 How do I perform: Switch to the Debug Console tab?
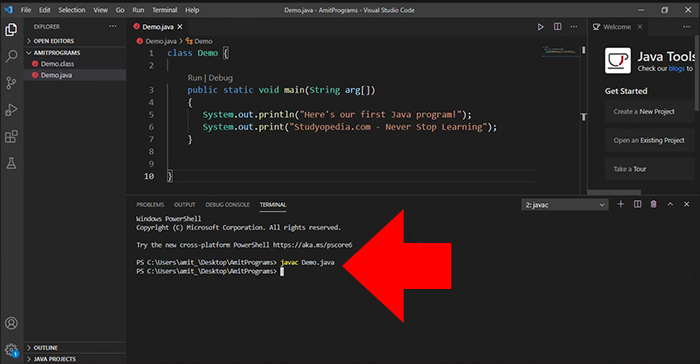click(x=227, y=205)
